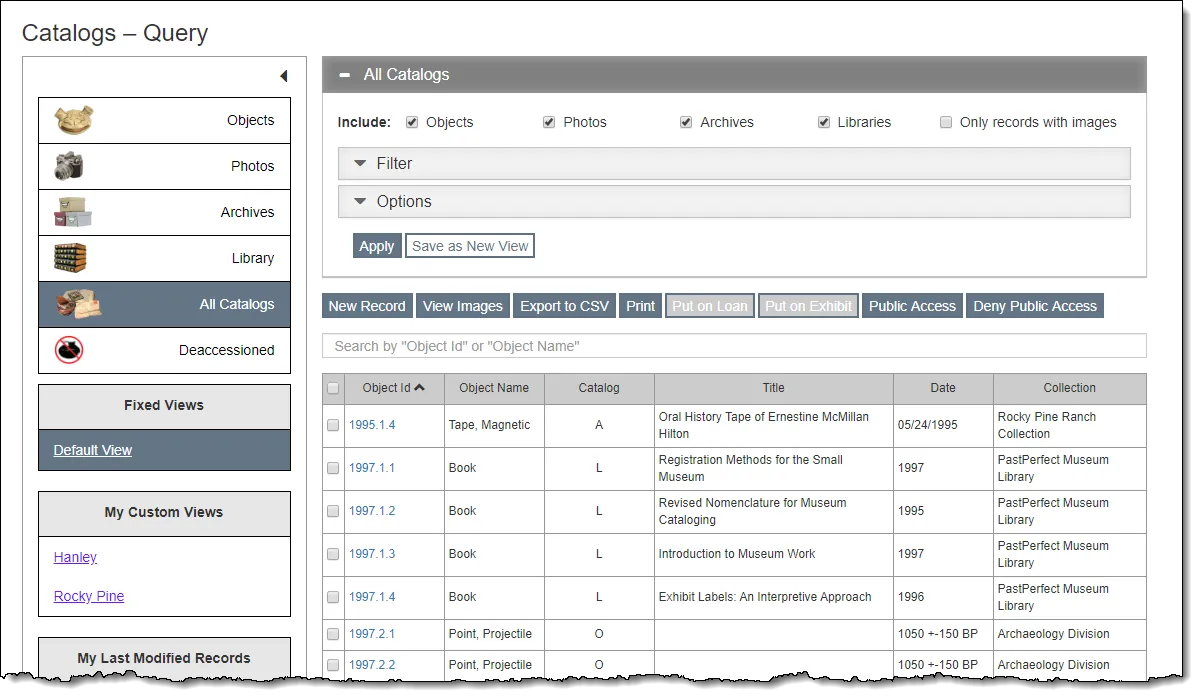This screenshot has height=697, width=1198.
Task: Select all rows with header checkbox
Action: [x=333, y=388]
